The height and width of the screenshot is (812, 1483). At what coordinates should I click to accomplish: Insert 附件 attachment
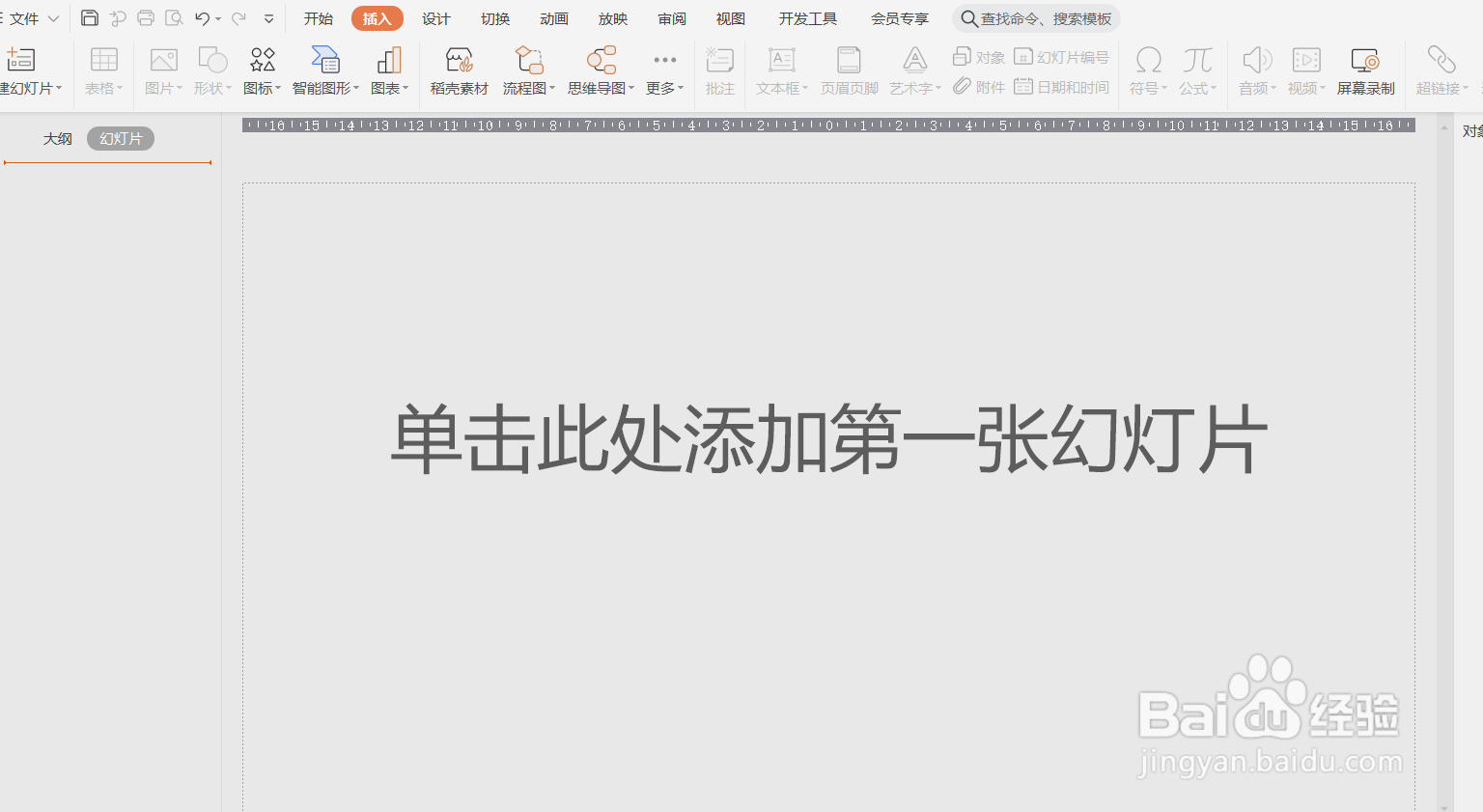(x=978, y=87)
